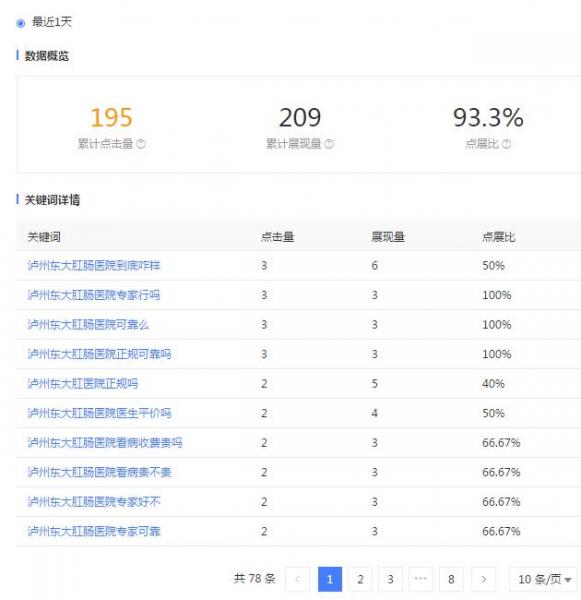
Task: Click help icon beside 点展比 summary
Action: point(506,144)
